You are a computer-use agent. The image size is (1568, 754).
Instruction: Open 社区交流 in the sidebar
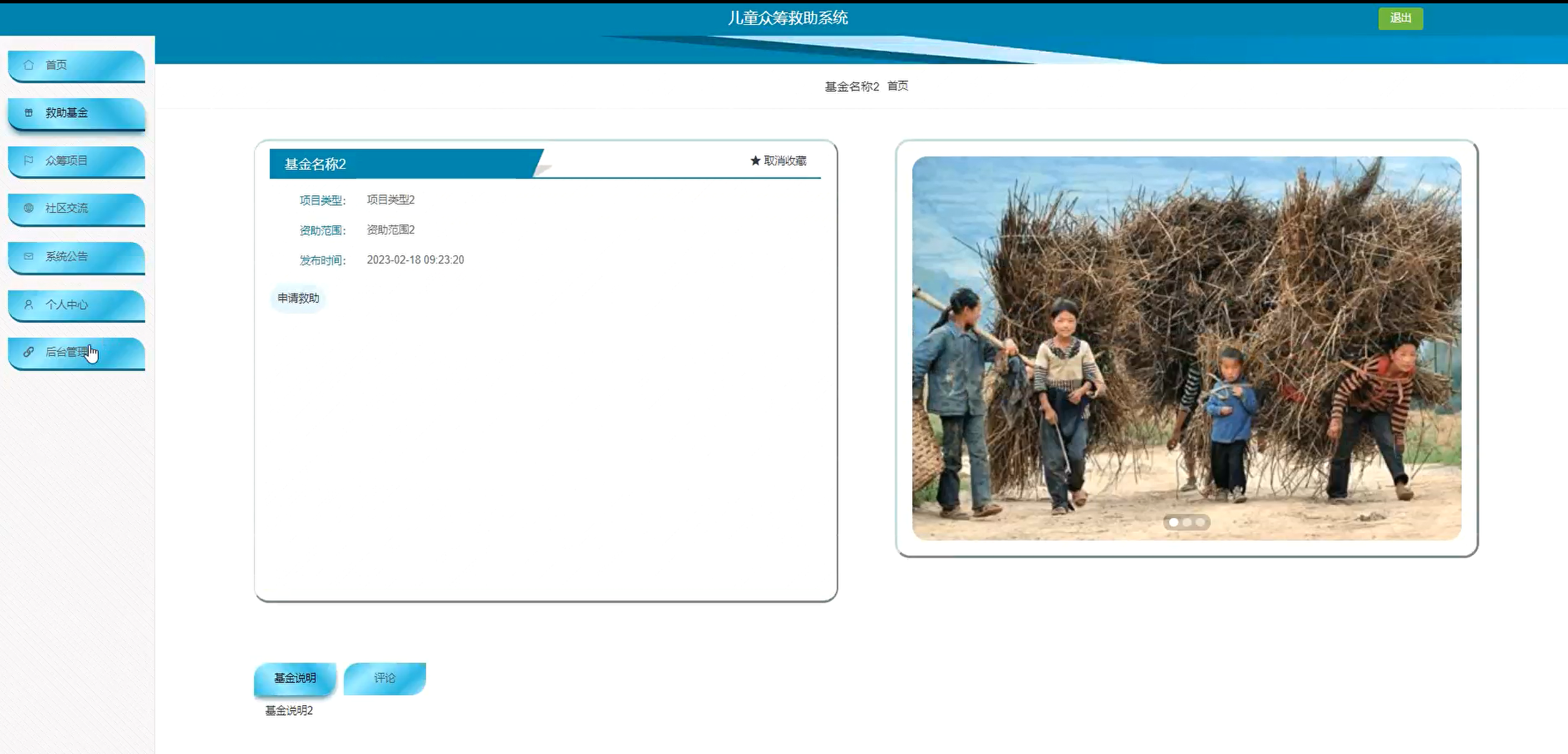tap(77, 209)
